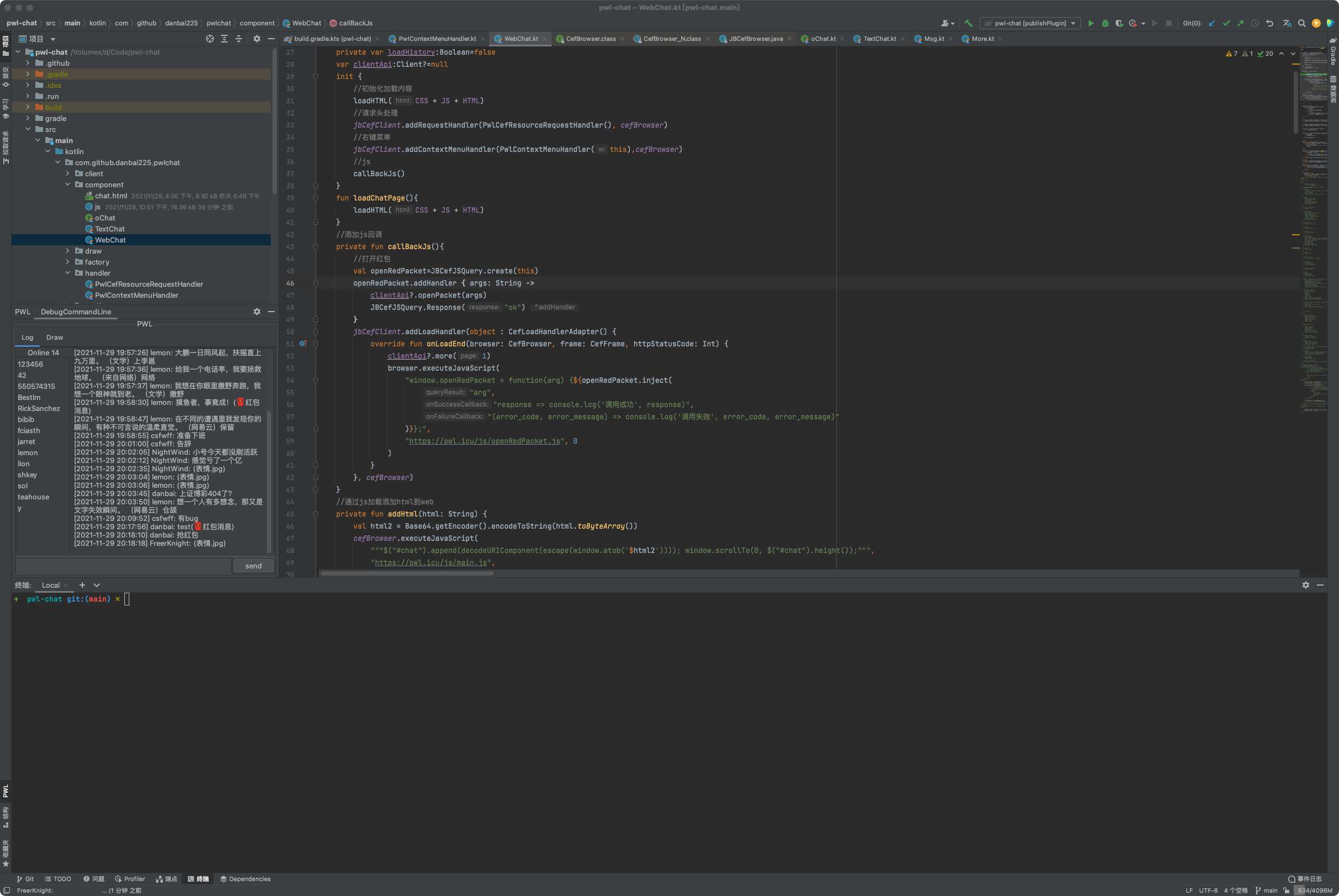Open Search Everywhere magnifier icon
1339x896 pixels.
1301,23
